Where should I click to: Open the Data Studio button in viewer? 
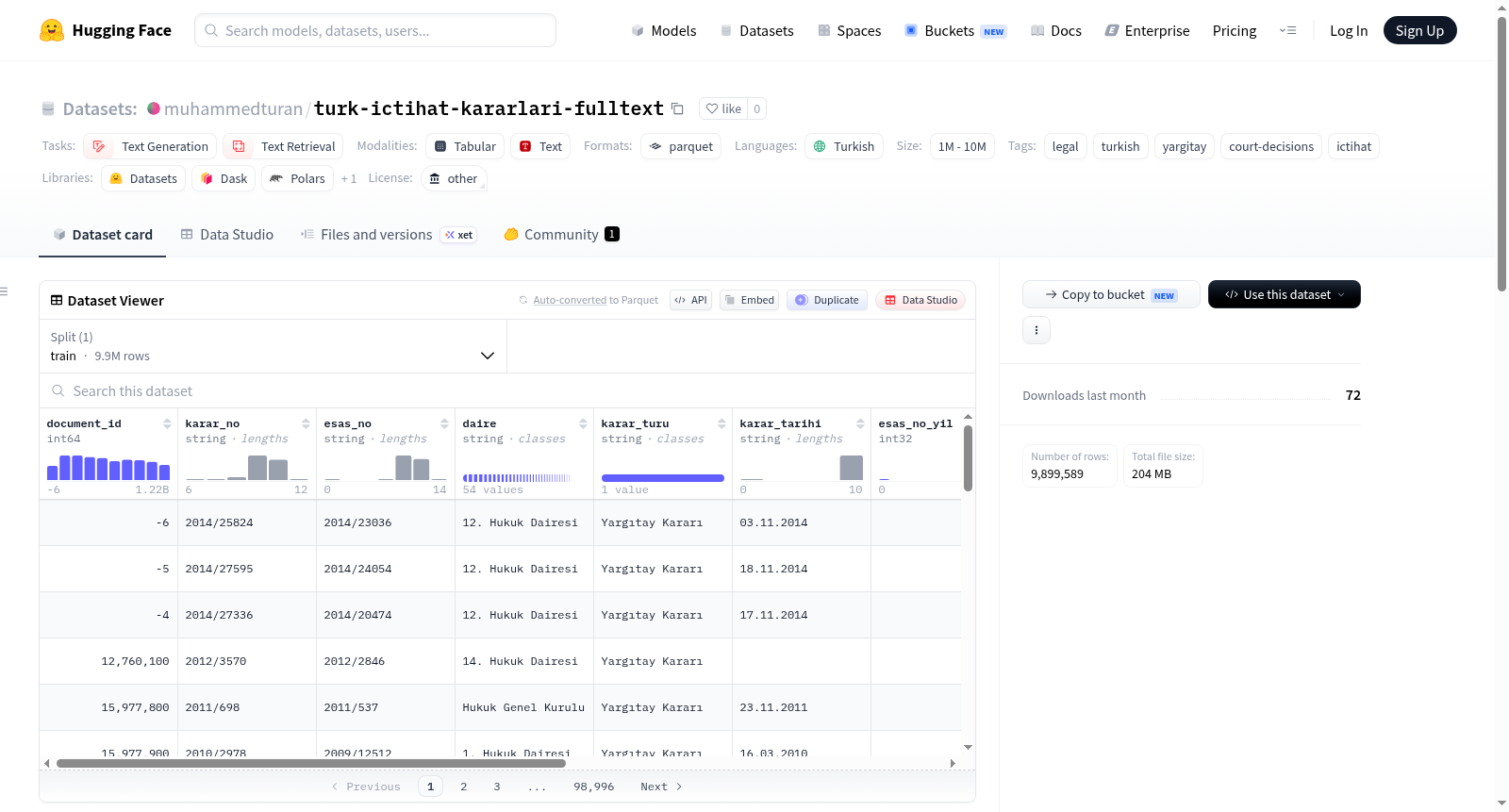pyautogui.click(x=920, y=300)
